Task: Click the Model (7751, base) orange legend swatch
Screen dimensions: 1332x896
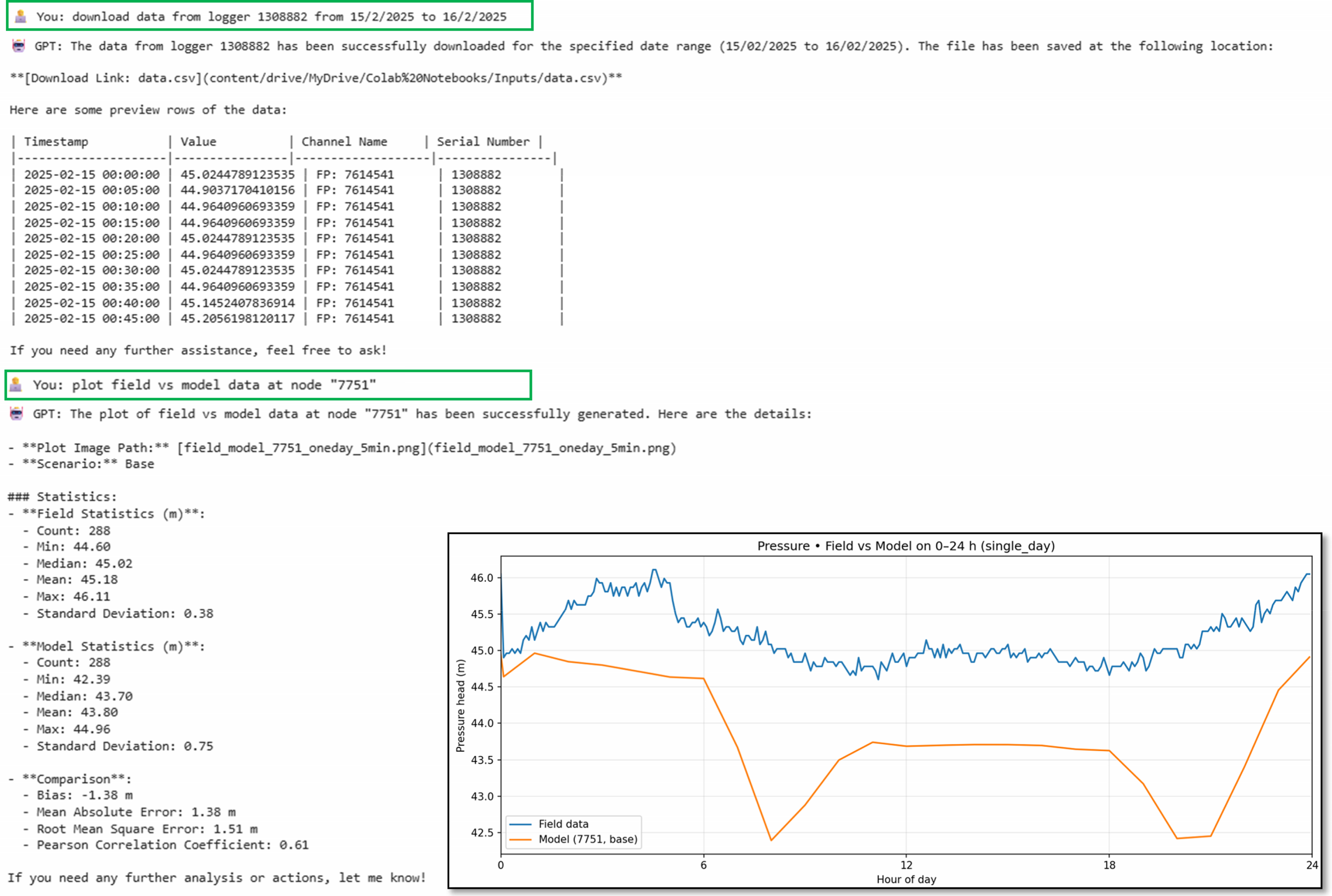Action: (x=520, y=839)
